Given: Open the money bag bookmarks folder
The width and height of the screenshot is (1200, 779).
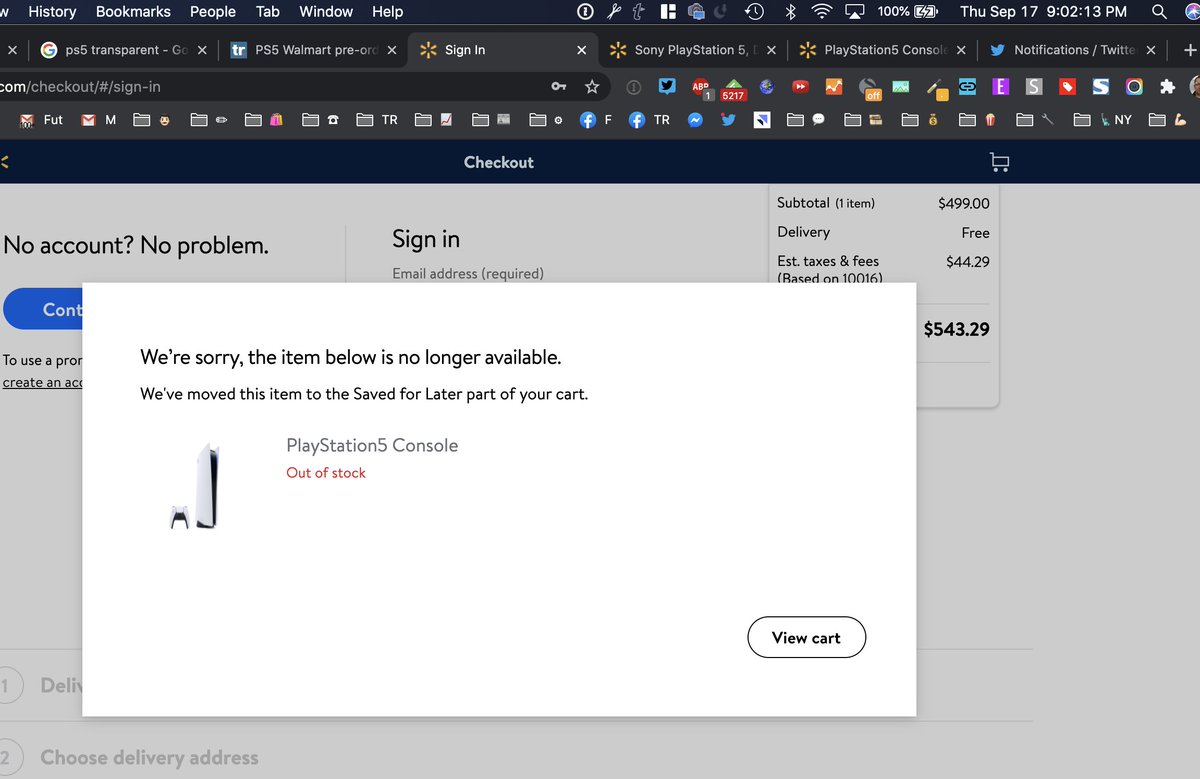Looking at the screenshot, I should click(922, 119).
